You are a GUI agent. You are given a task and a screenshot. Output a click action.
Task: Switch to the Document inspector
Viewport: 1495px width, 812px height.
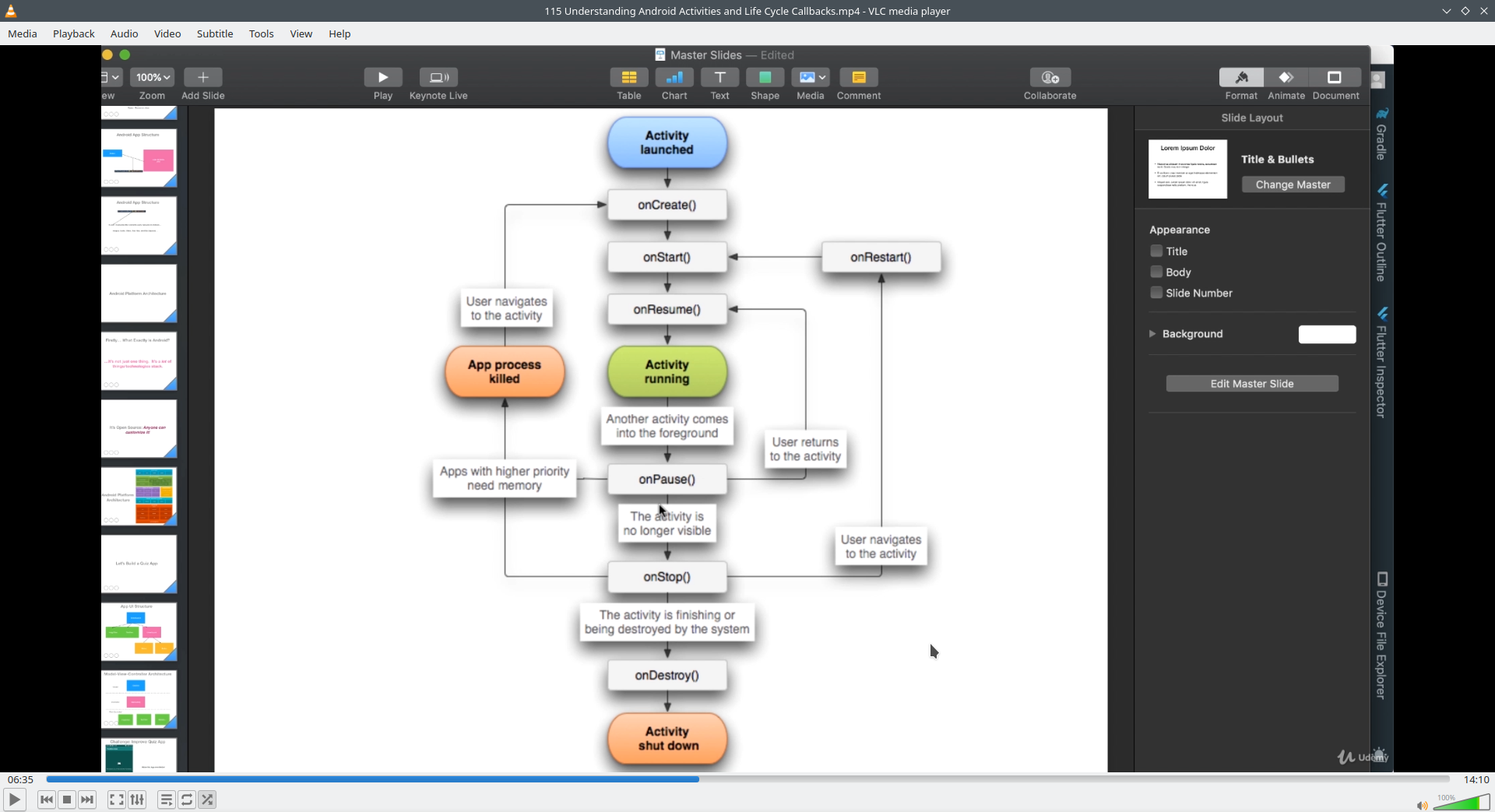pos(1335,77)
